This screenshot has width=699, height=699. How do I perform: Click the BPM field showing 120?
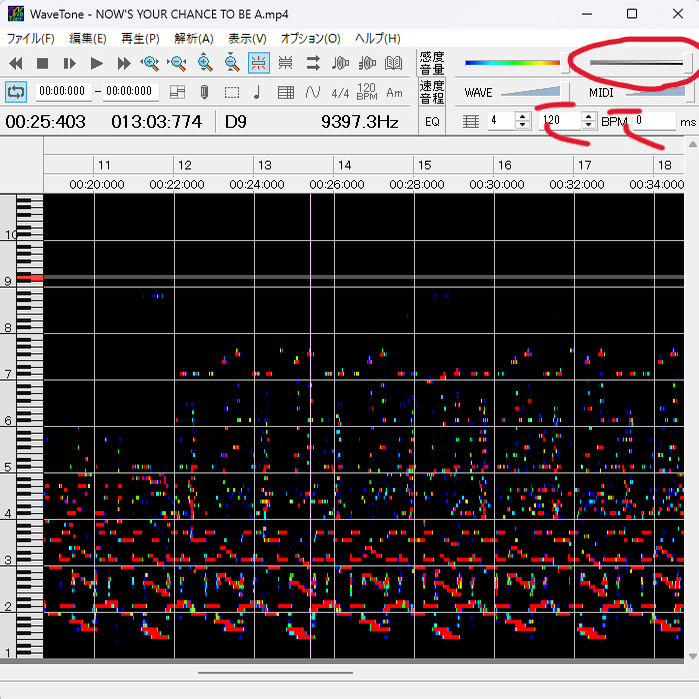click(561, 121)
